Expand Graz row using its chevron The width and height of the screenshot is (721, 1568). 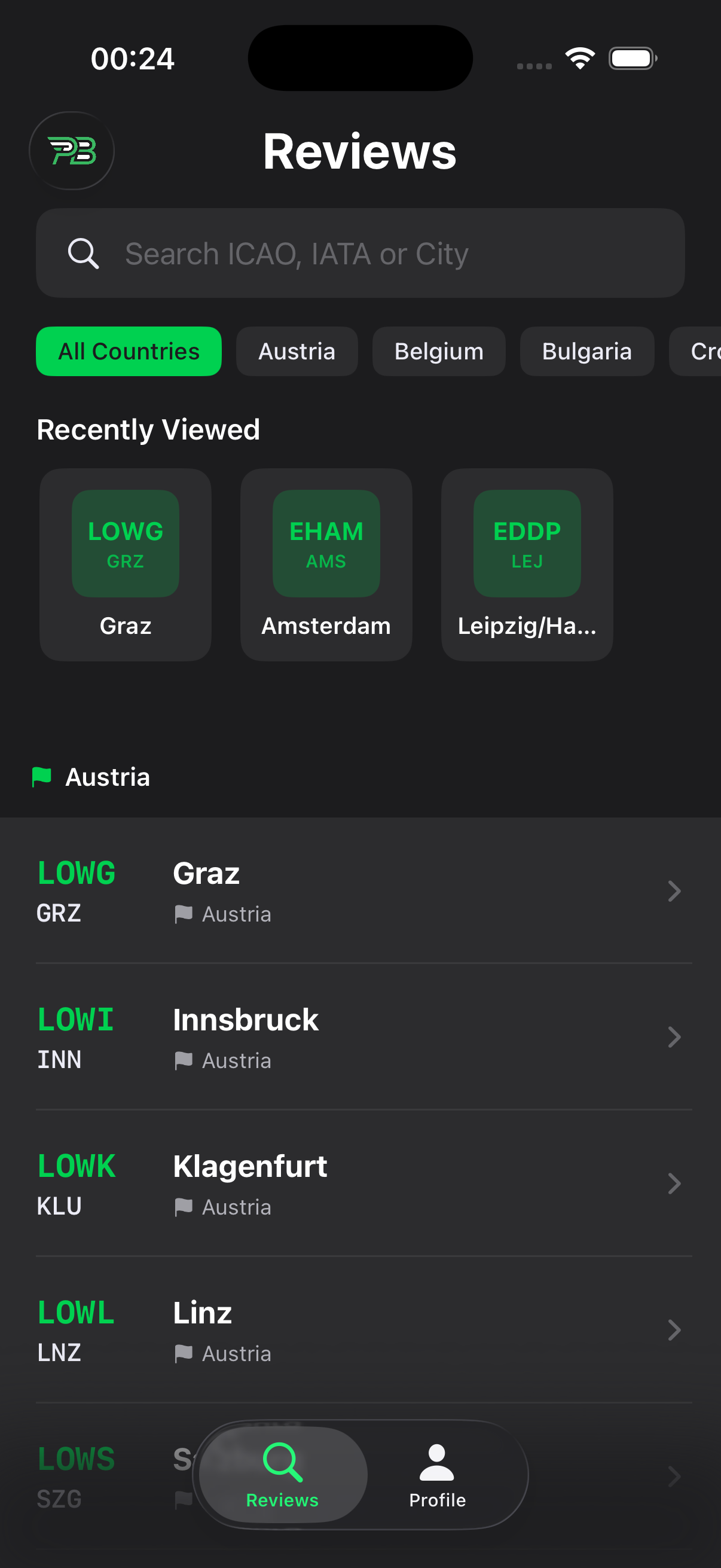(x=674, y=891)
